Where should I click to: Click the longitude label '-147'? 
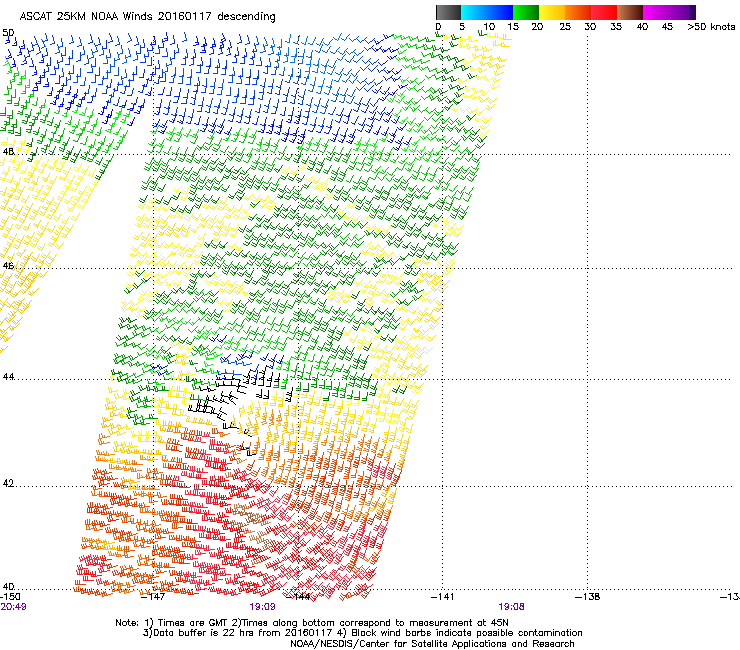pyautogui.click(x=154, y=597)
